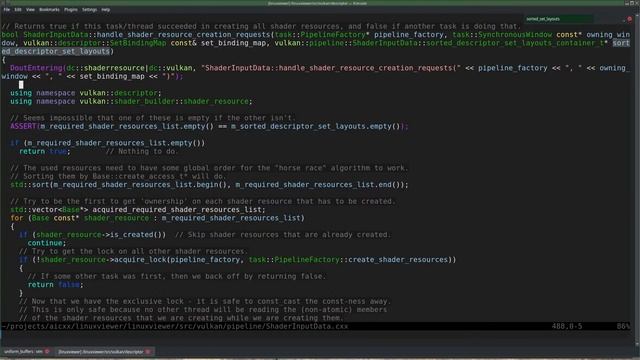Click the 'for (Base const* shader_resource' loop line
The width and height of the screenshot is (640, 360).
(x=157, y=218)
